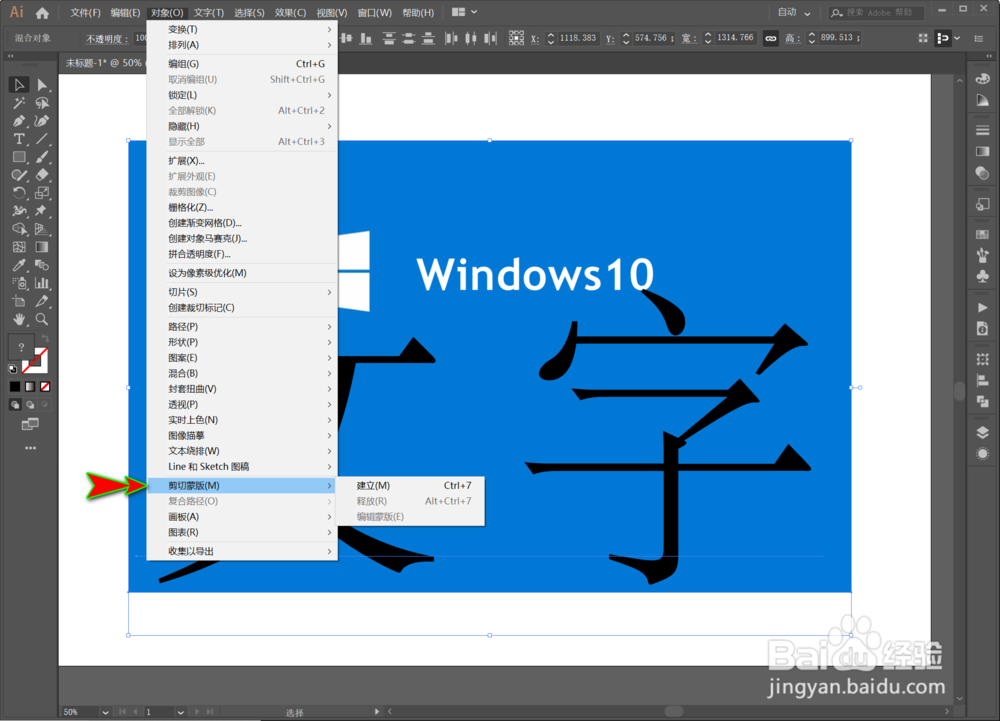This screenshot has height=721, width=1000.
Task: Select the Mesh tool
Action: (x=19, y=247)
